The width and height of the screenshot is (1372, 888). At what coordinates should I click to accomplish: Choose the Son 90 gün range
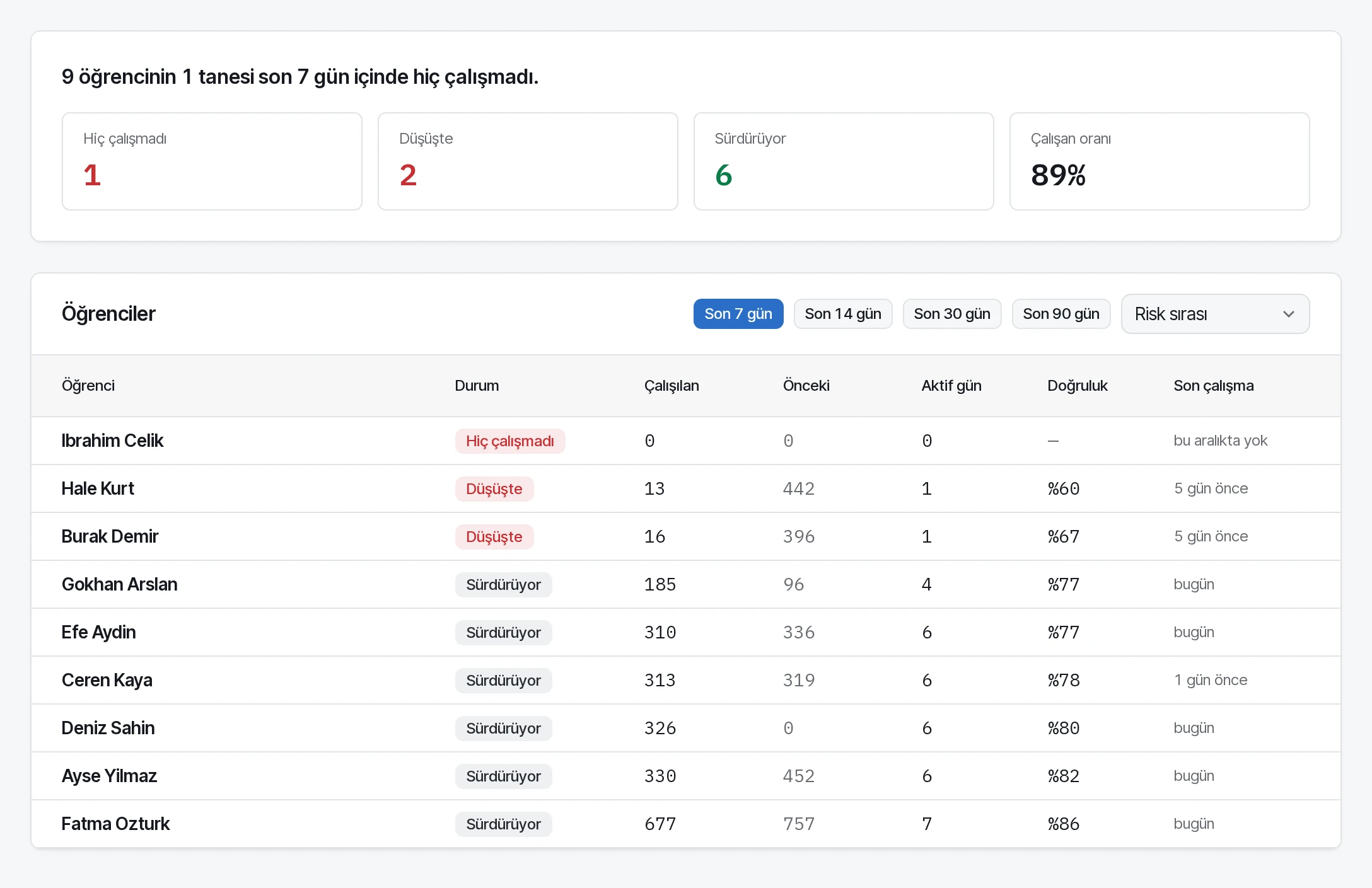pyautogui.click(x=1061, y=314)
